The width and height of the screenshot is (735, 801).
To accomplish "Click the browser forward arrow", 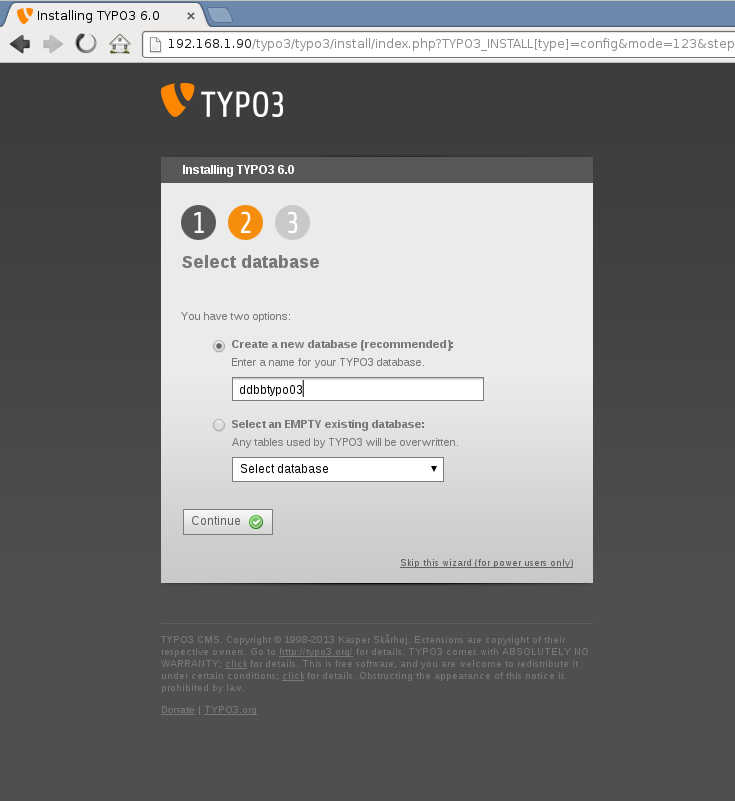I will 53,44.
